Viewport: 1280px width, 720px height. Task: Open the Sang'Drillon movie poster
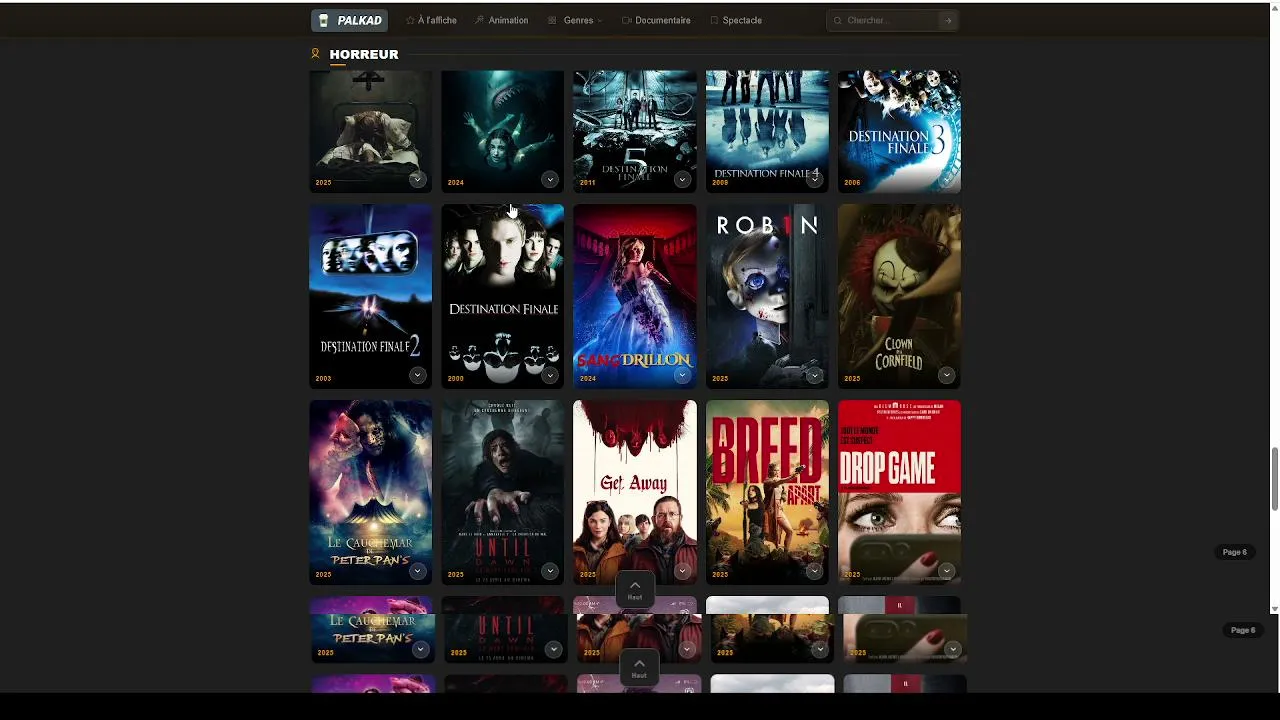(x=635, y=296)
